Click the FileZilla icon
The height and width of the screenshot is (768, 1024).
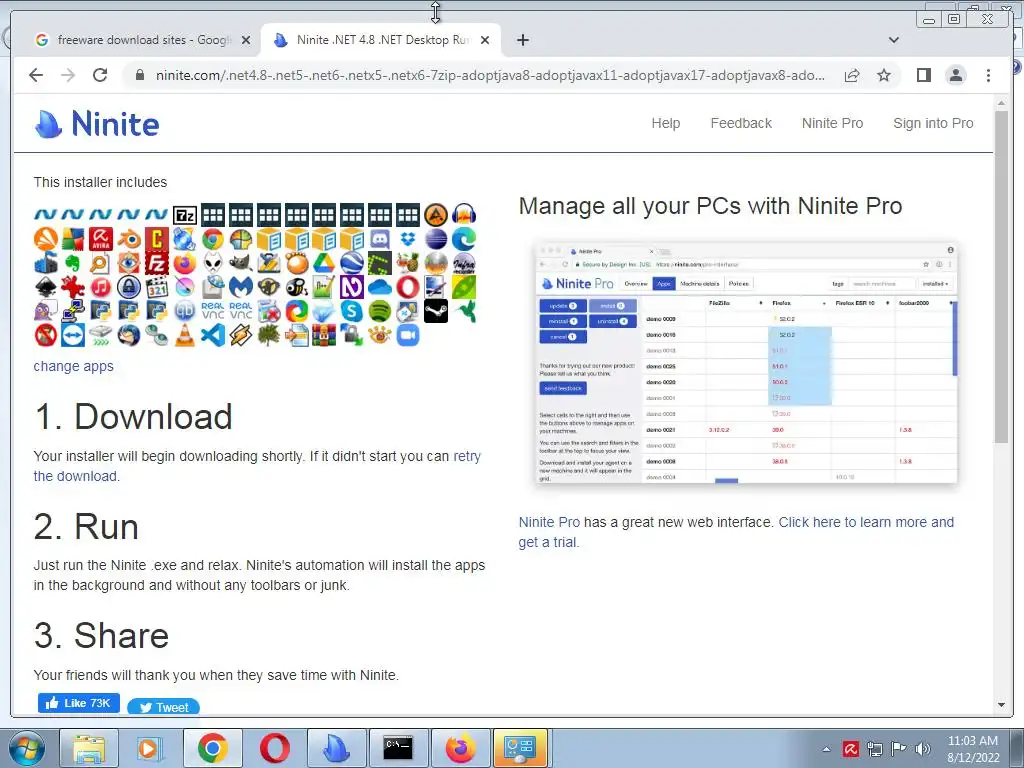pos(157,263)
